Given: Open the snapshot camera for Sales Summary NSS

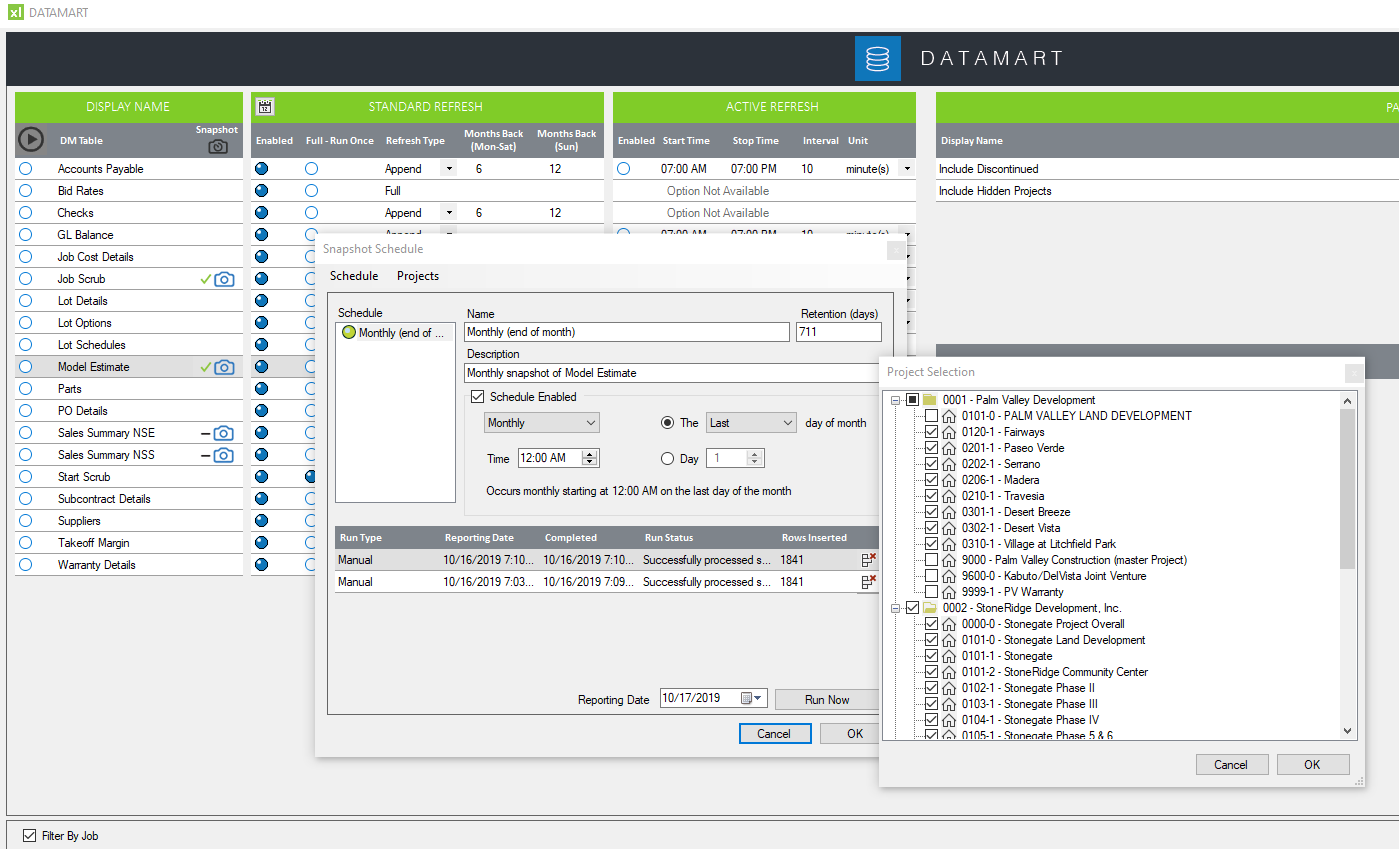Looking at the screenshot, I should [x=225, y=455].
